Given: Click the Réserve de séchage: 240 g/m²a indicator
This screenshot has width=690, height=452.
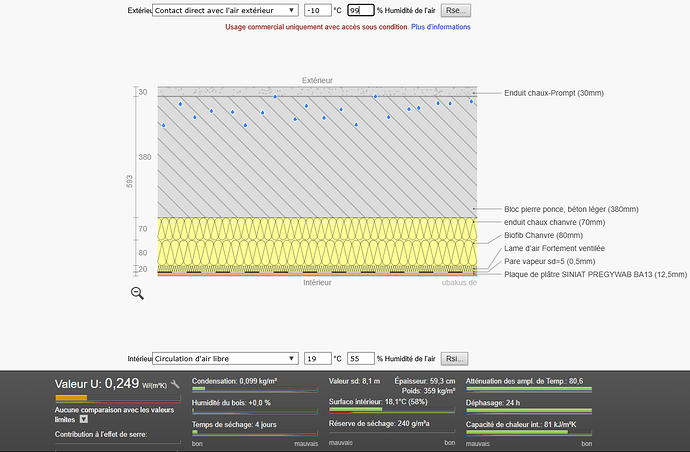Looking at the screenshot, I should click(x=379, y=423).
